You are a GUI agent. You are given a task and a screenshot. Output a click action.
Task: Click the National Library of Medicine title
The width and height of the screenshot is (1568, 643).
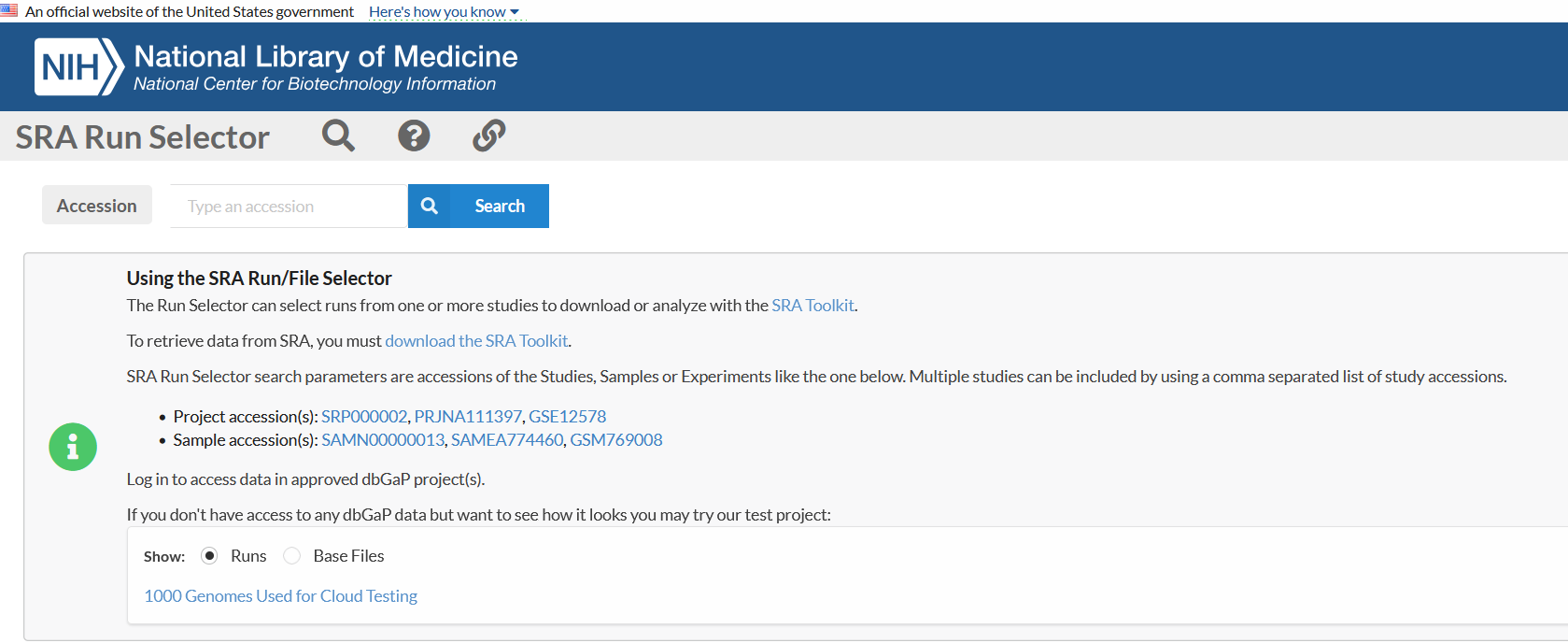(326, 56)
